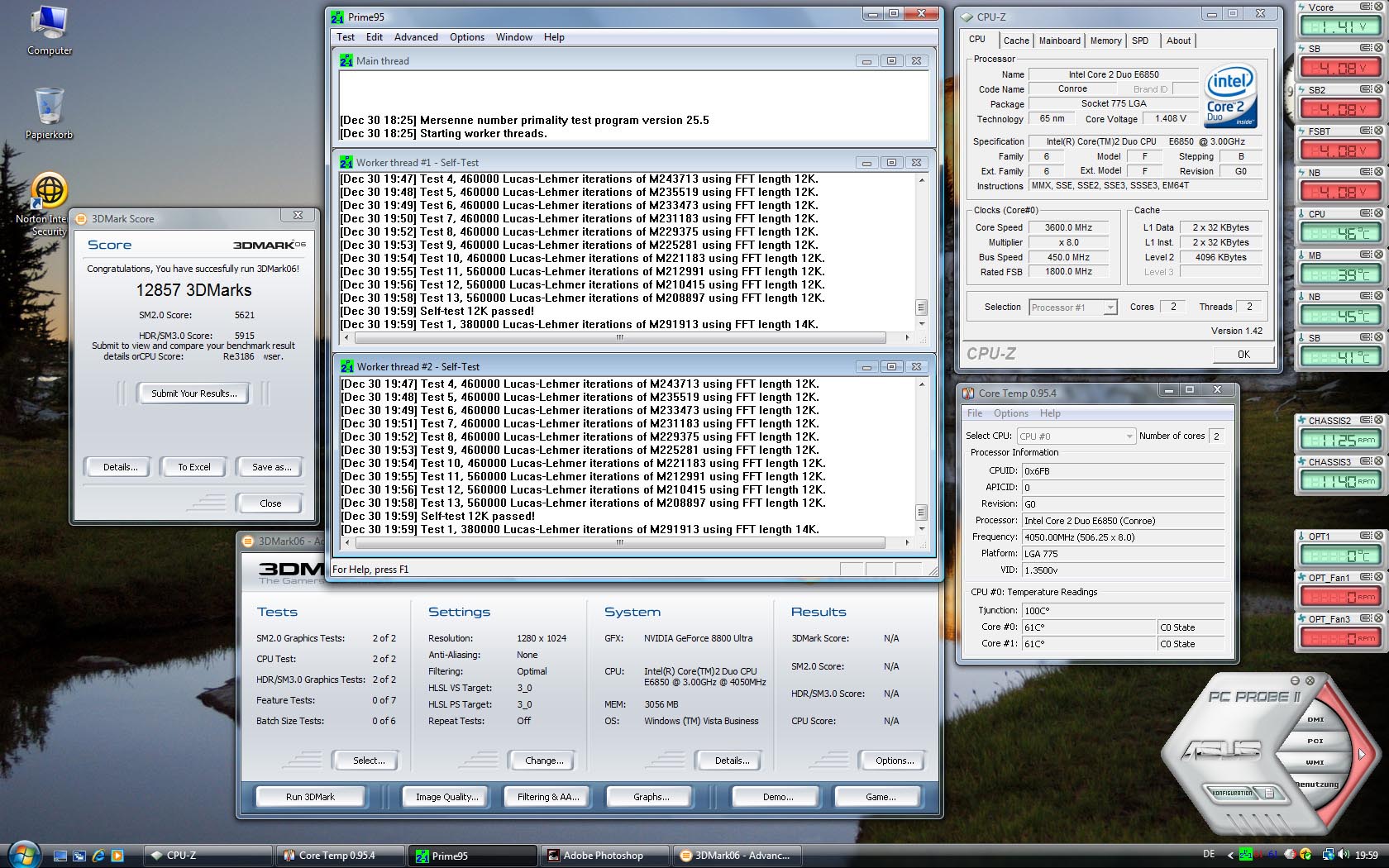The image size is (1389, 868).
Task: Click the Prime95 tray icon
Action: click(1245, 855)
